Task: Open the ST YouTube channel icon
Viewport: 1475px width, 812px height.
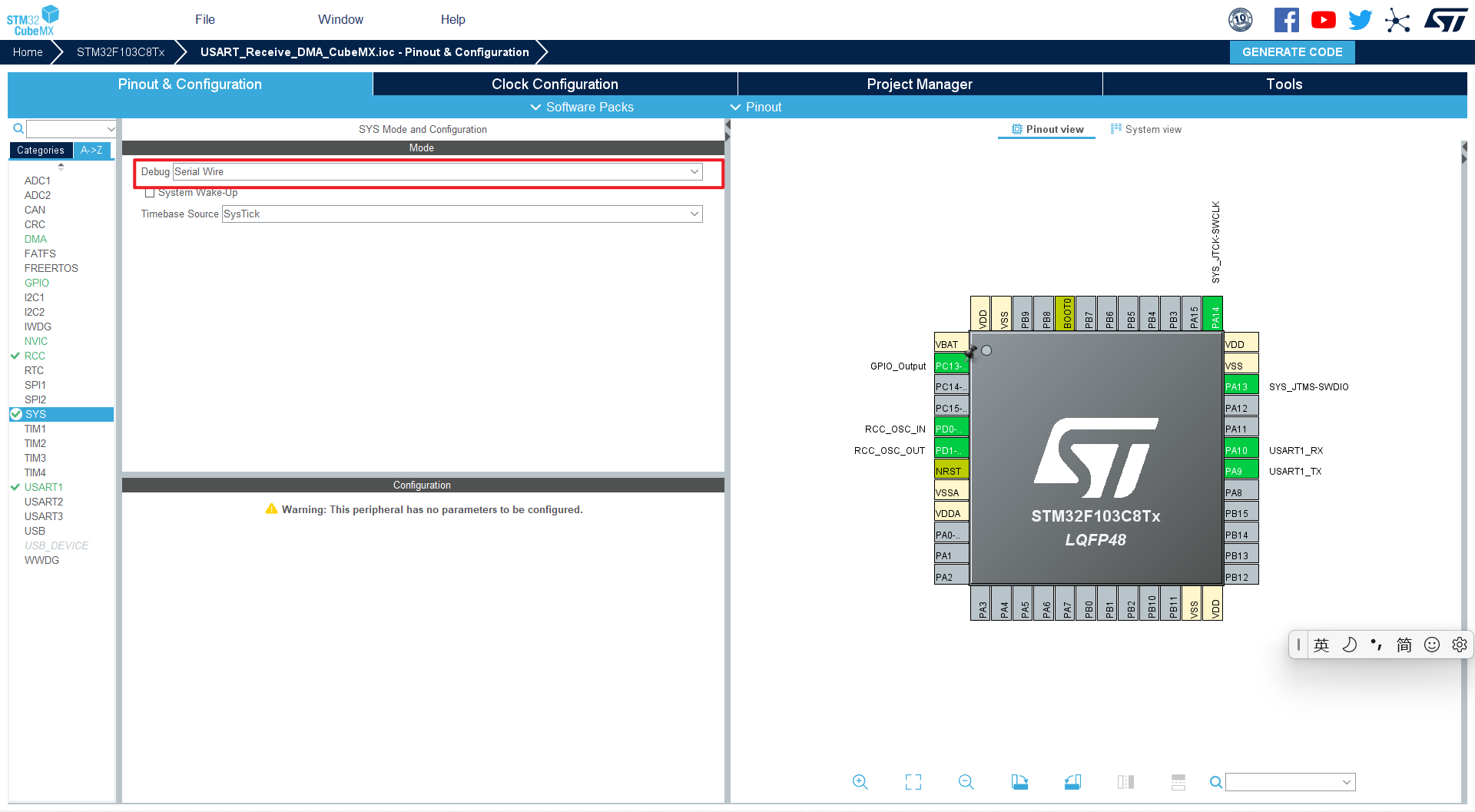Action: (x=1323, y=20)
